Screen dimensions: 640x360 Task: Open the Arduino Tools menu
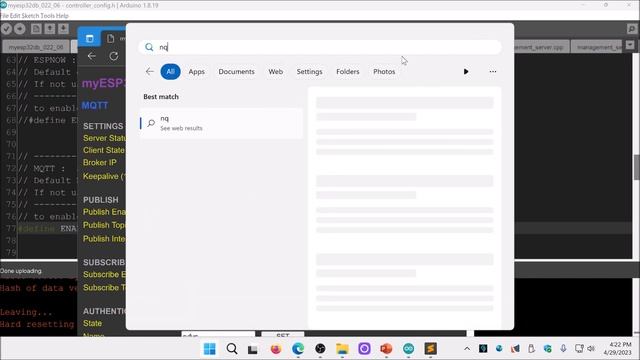[47, 16]
